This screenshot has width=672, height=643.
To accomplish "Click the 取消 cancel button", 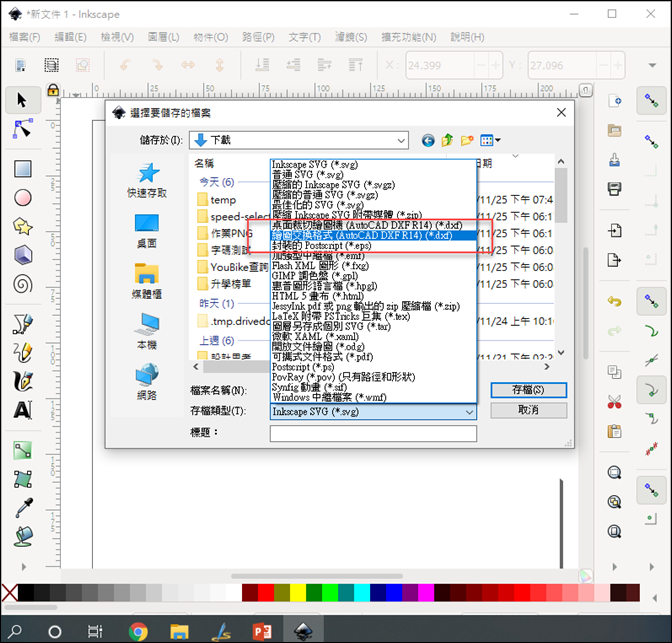I will point(528,410).
